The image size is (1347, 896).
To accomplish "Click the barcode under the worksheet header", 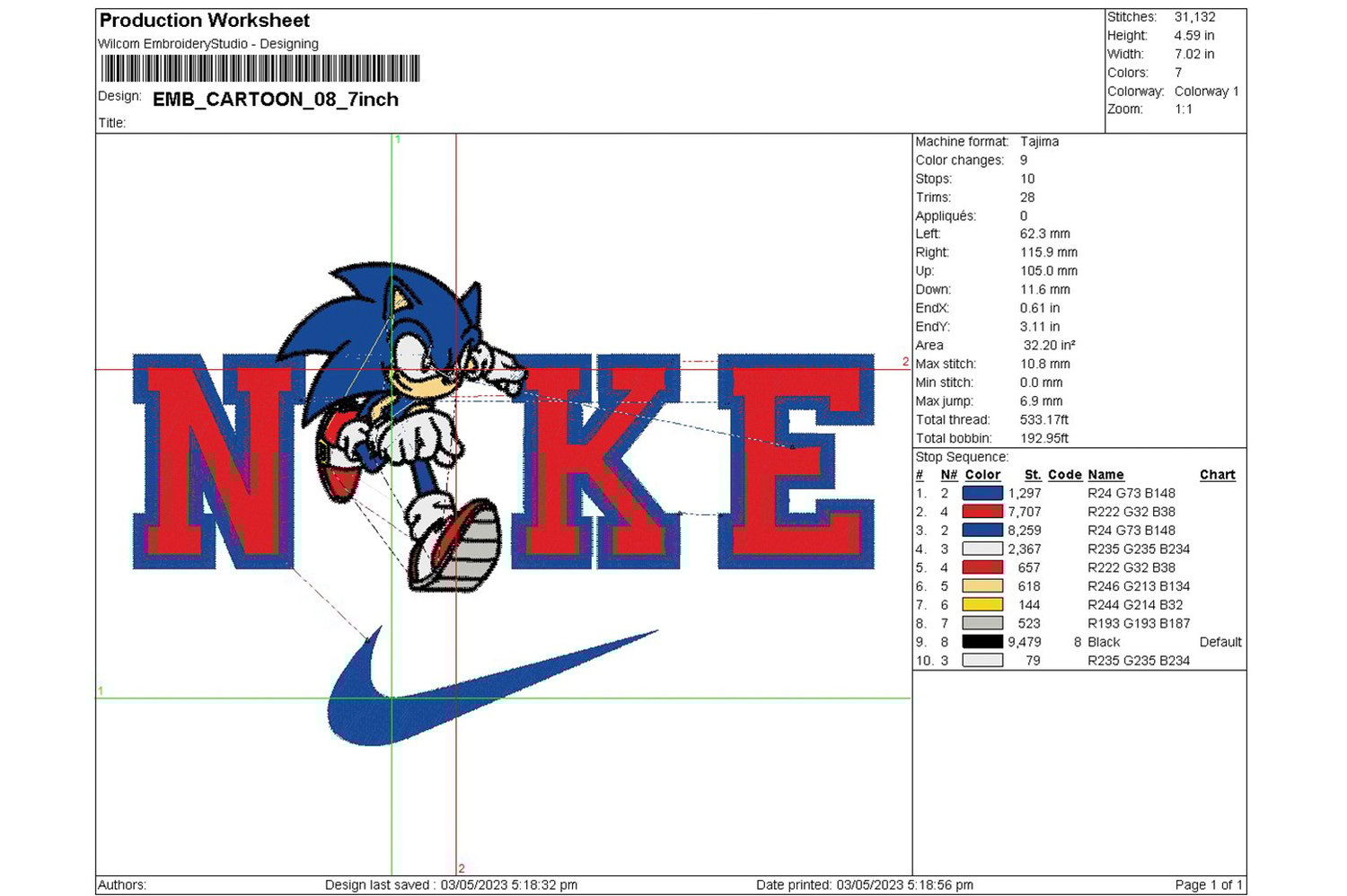I will pyautogui.click(x=260, y=69).
